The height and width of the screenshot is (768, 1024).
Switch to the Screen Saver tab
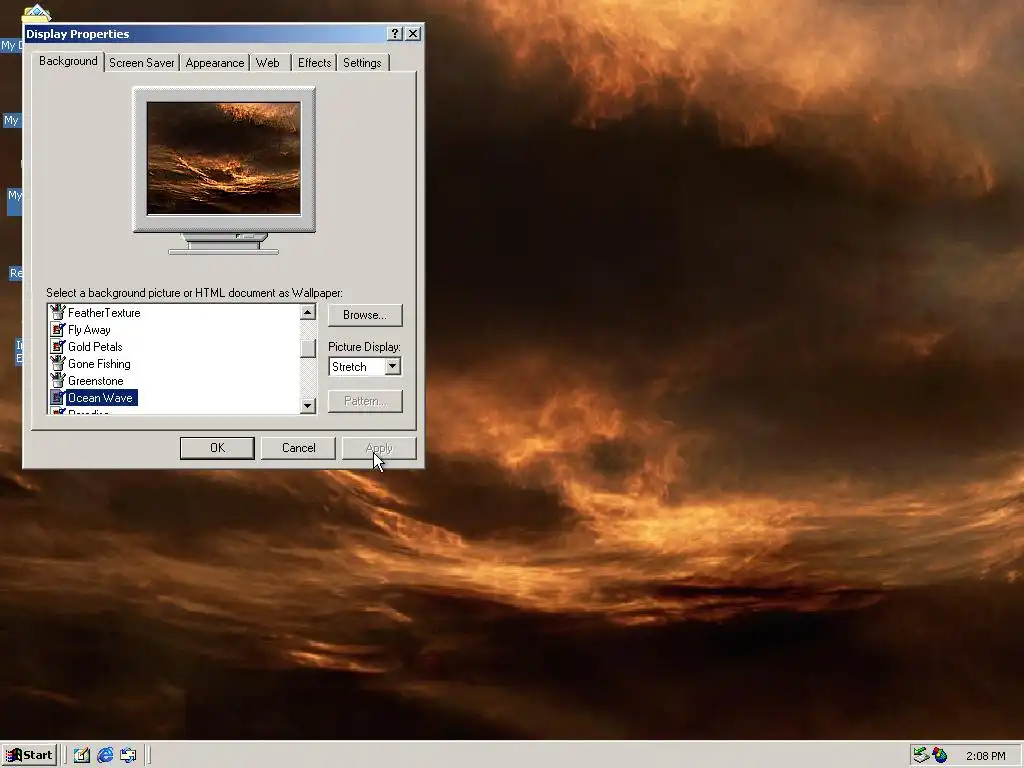tap(141, 63)
